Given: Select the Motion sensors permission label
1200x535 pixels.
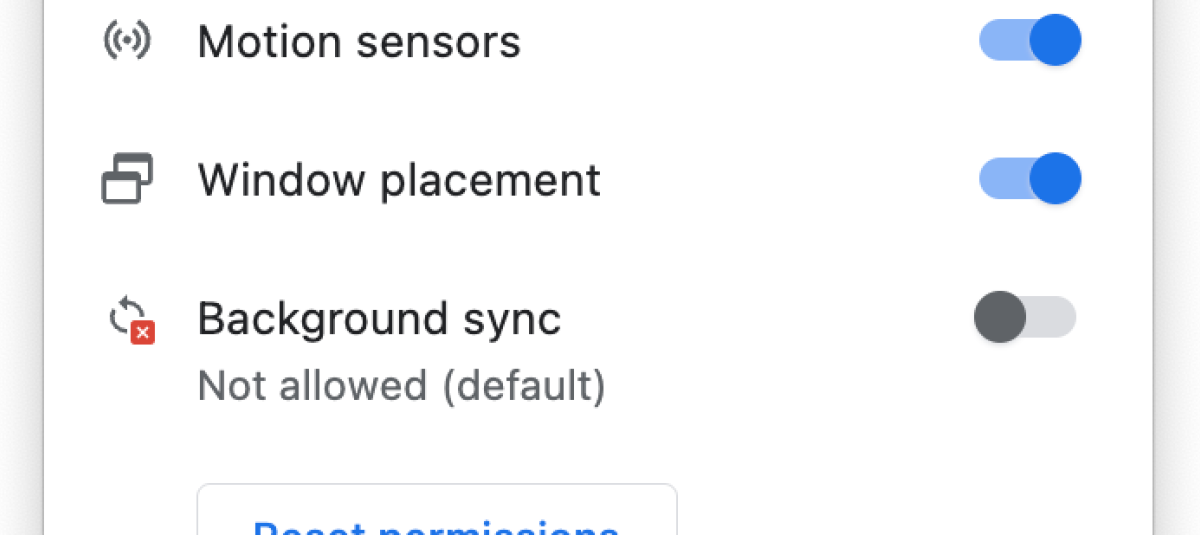Looking at the screenshot, I should pos(359,42).
